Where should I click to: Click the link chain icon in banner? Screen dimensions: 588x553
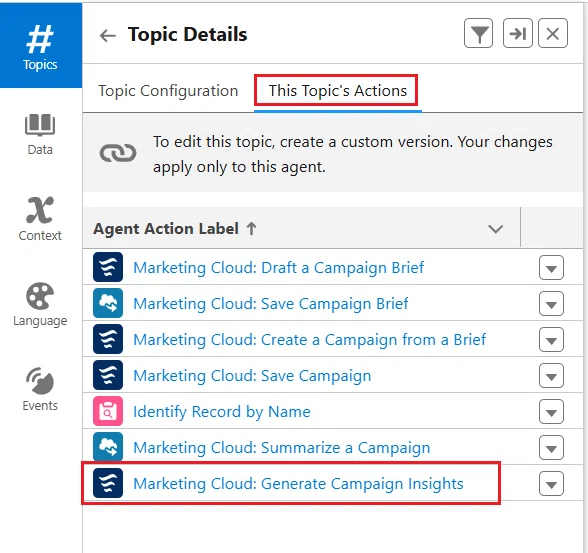tap(118, 153)
